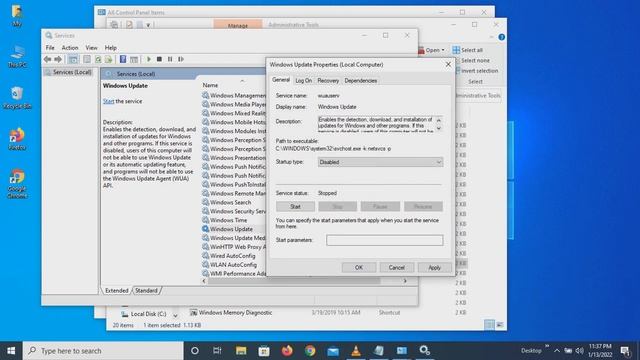This screenshot has width=640, height=360.
Task: Select Windows Memory Diagnostic in Administrative Tools
Action: (x=231, y=313)
